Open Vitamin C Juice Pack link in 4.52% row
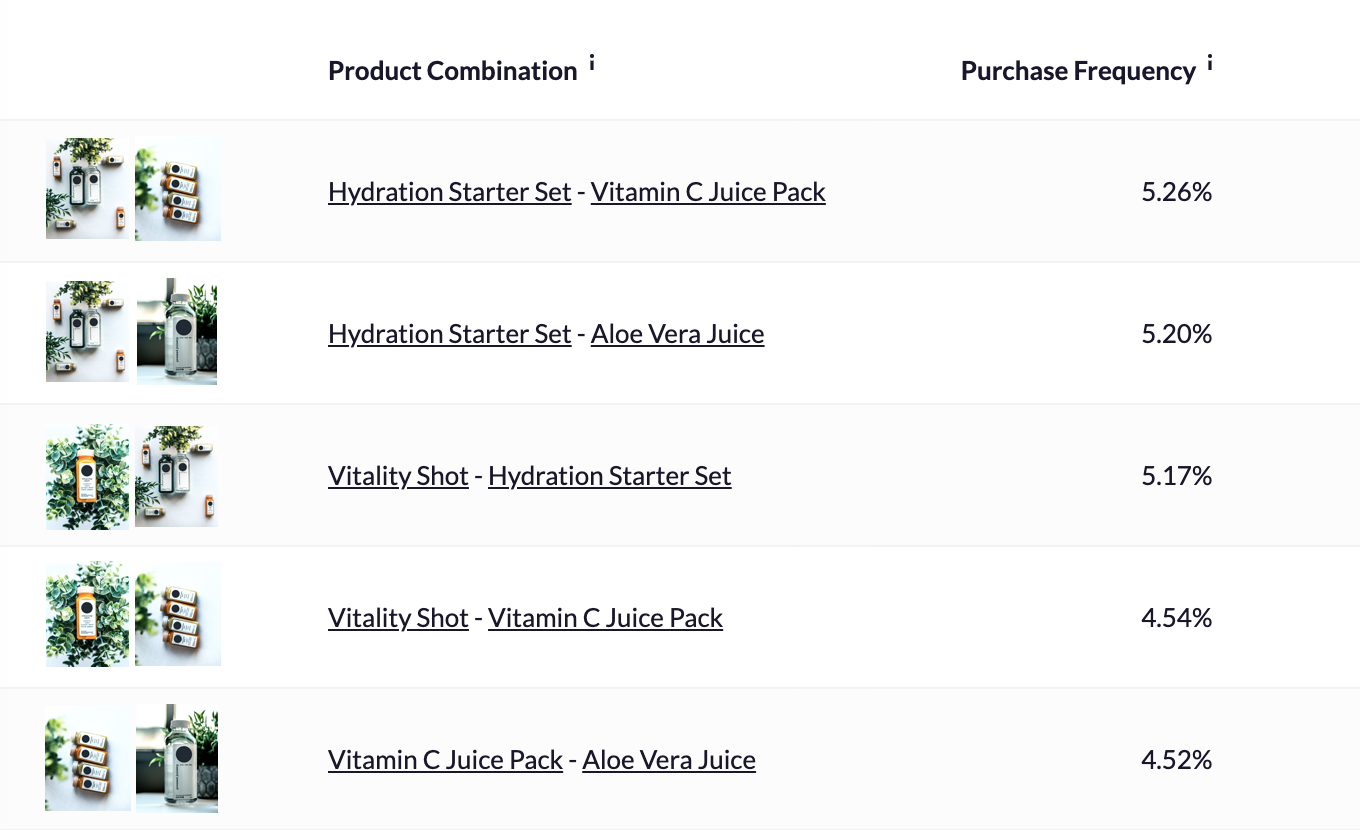 445,760
